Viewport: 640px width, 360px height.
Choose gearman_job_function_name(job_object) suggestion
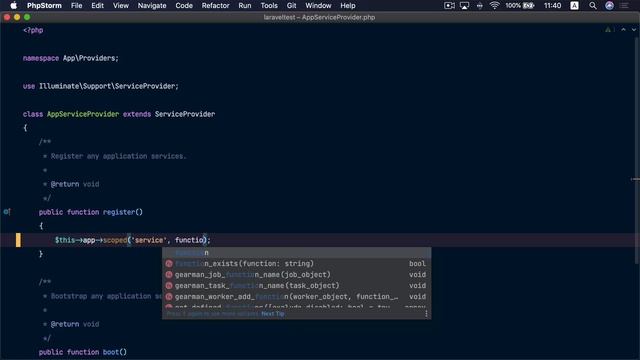pyautogui.click(x=296, y=275)
